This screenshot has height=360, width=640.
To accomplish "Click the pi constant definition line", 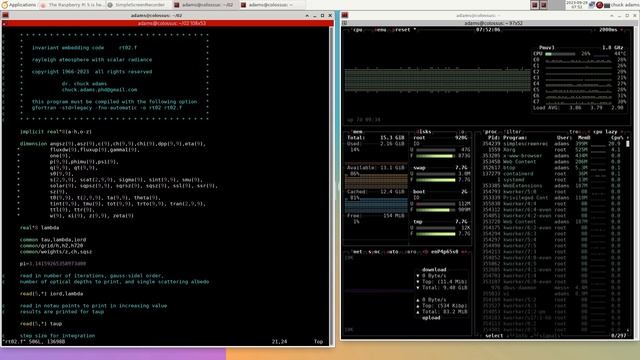I will click(53, 264).
